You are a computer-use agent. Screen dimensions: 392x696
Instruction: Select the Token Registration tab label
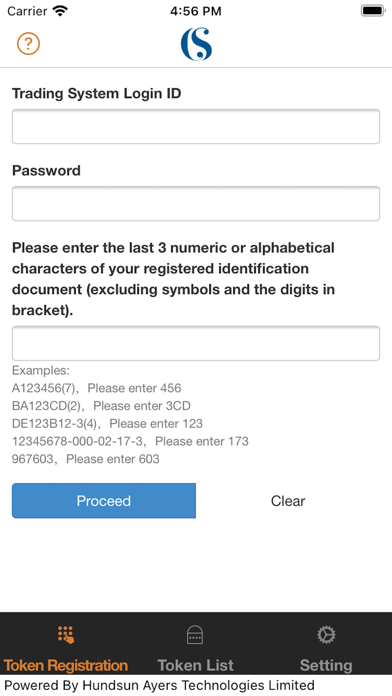pyautogui.click(x=66, y=665)
